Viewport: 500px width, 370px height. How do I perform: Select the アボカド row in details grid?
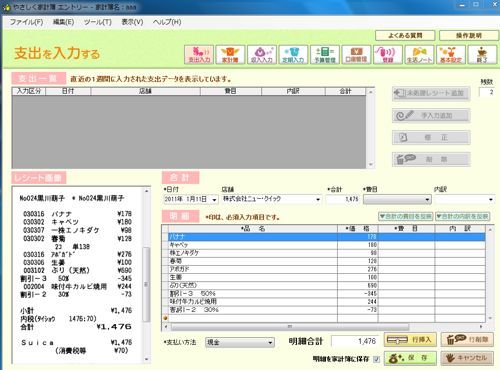tap(327, 269)
